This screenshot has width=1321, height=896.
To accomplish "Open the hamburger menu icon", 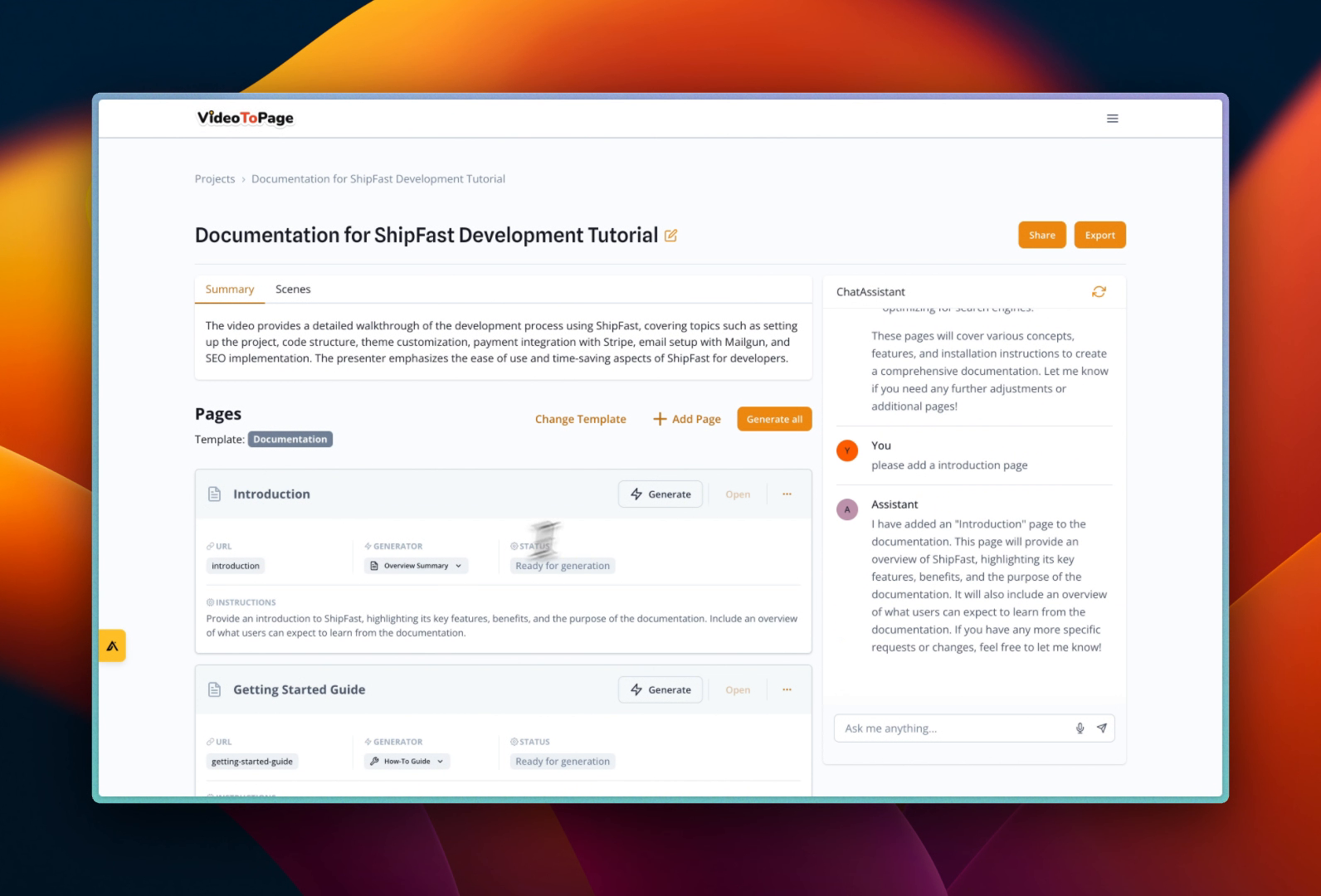I will (x=1112, y=119).
